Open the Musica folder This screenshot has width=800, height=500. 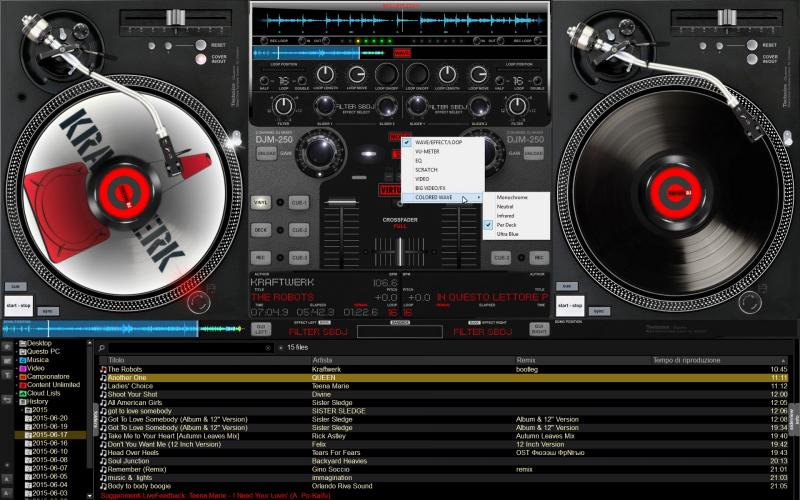point(37,360)
